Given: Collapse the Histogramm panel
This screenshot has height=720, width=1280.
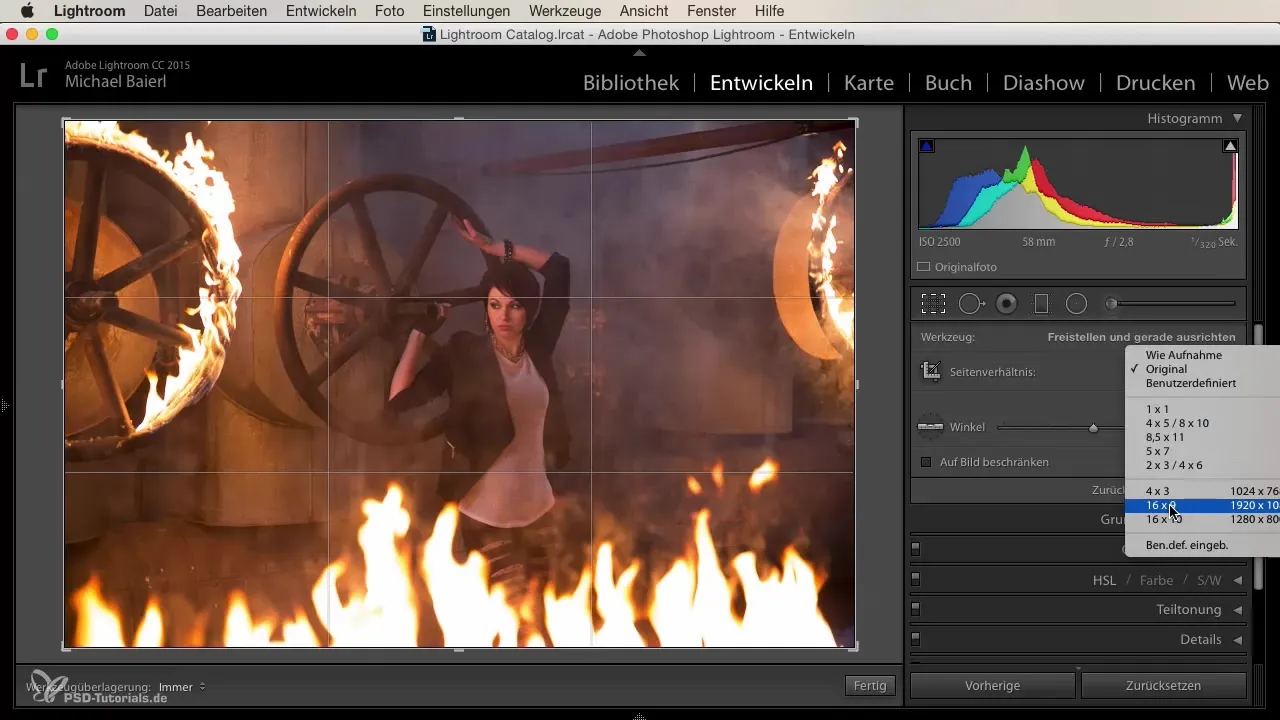Looking at the screenshot, I should (1238, 118).
